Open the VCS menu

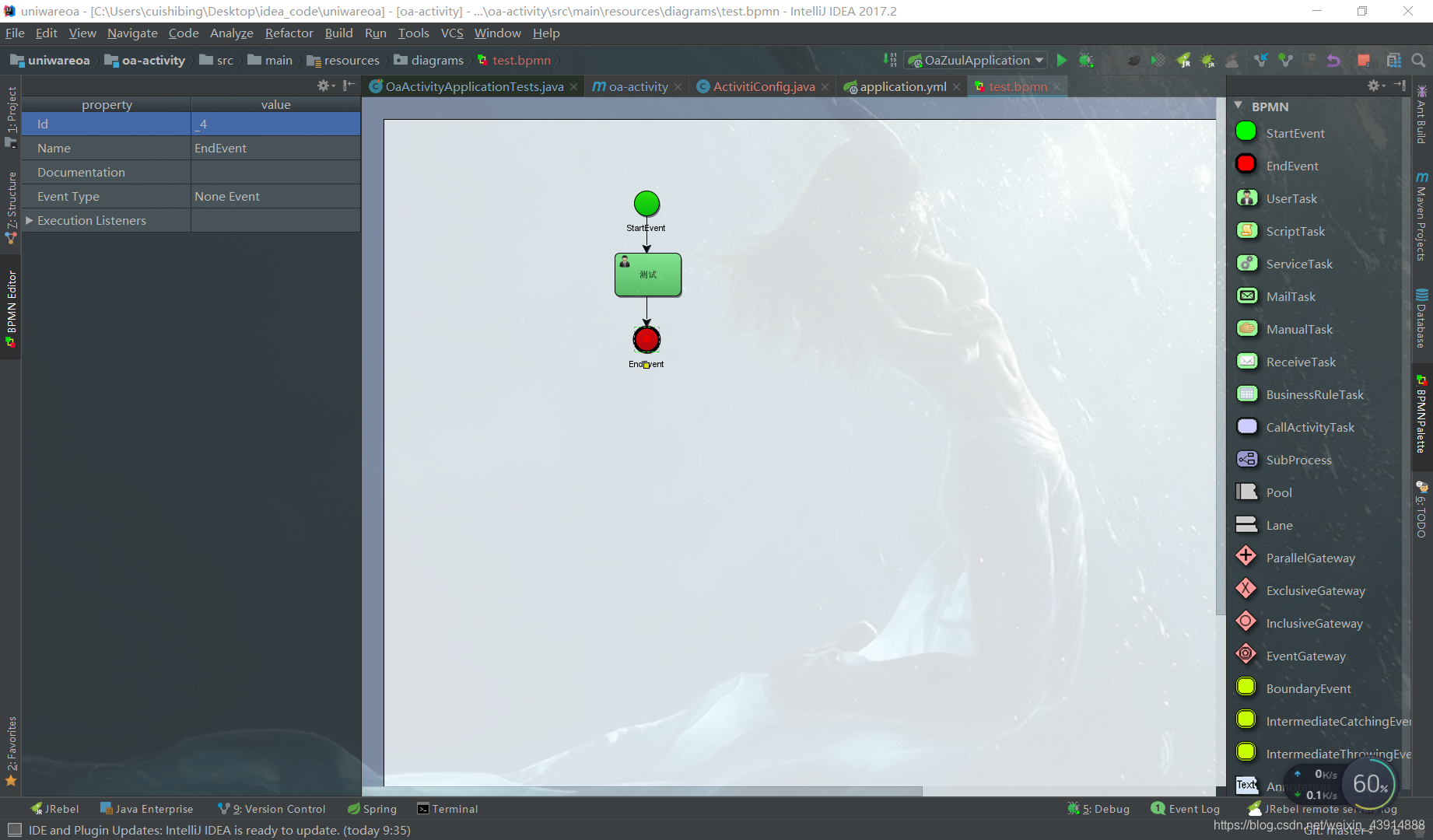point(452,33)
